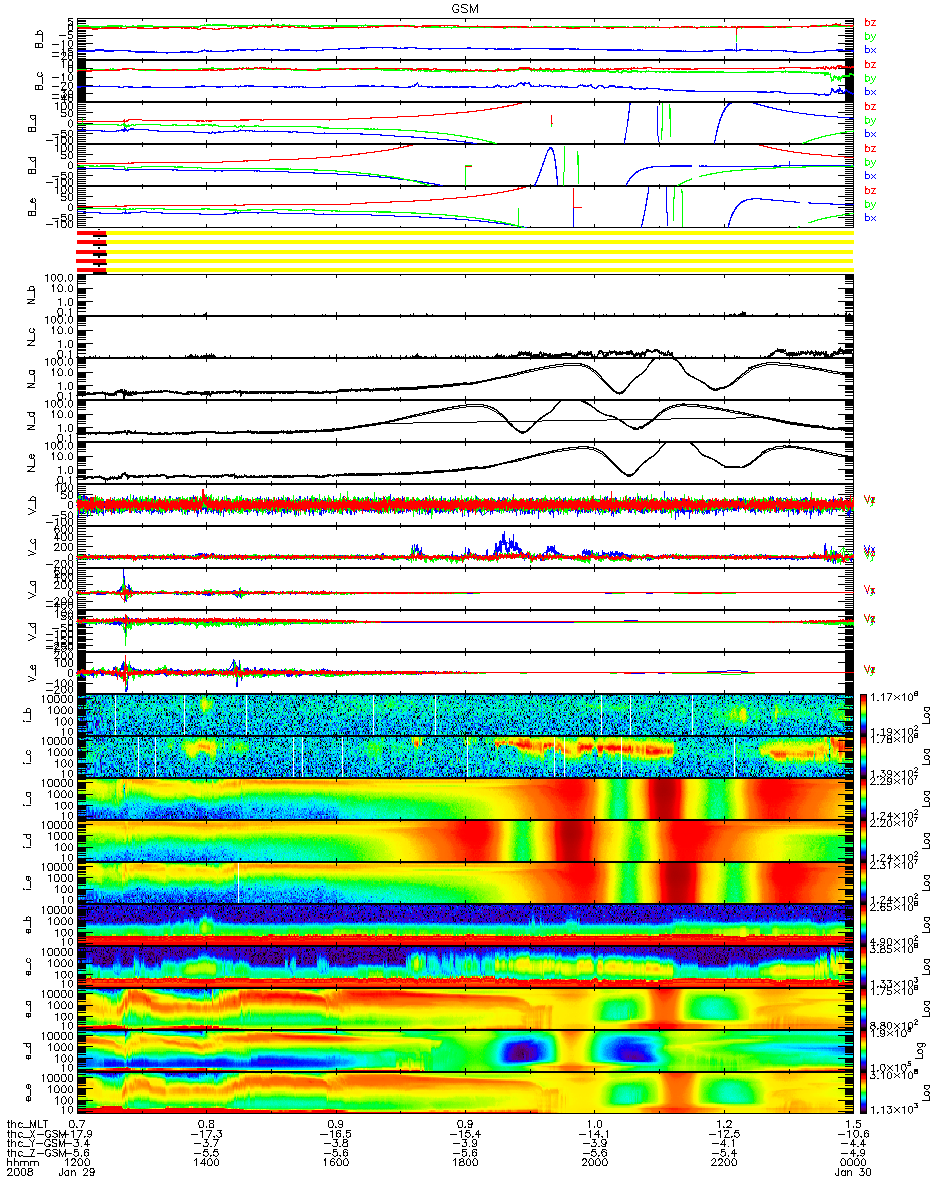Click the thc_Z-GSM axis row label
930x1200 pixels.
pos(38,1153)
